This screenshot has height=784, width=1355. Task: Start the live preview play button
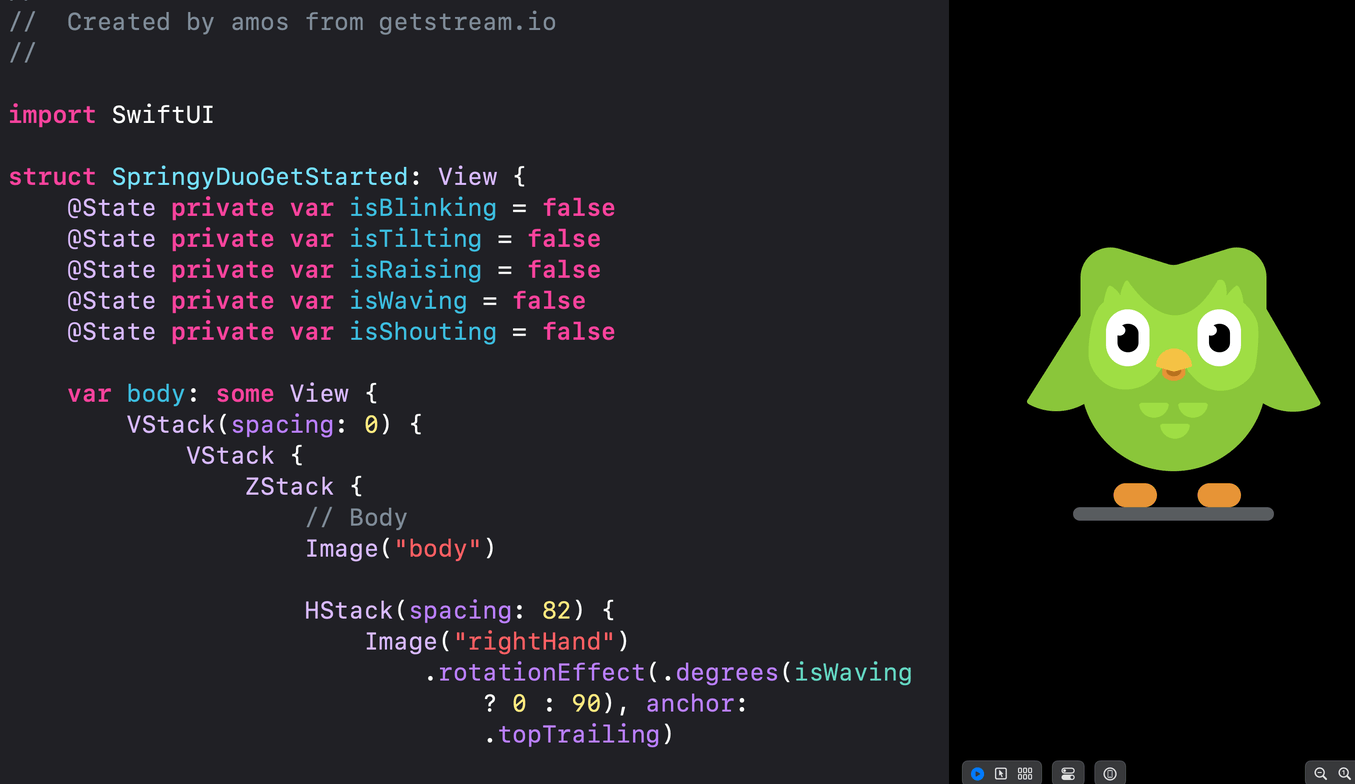977,774
